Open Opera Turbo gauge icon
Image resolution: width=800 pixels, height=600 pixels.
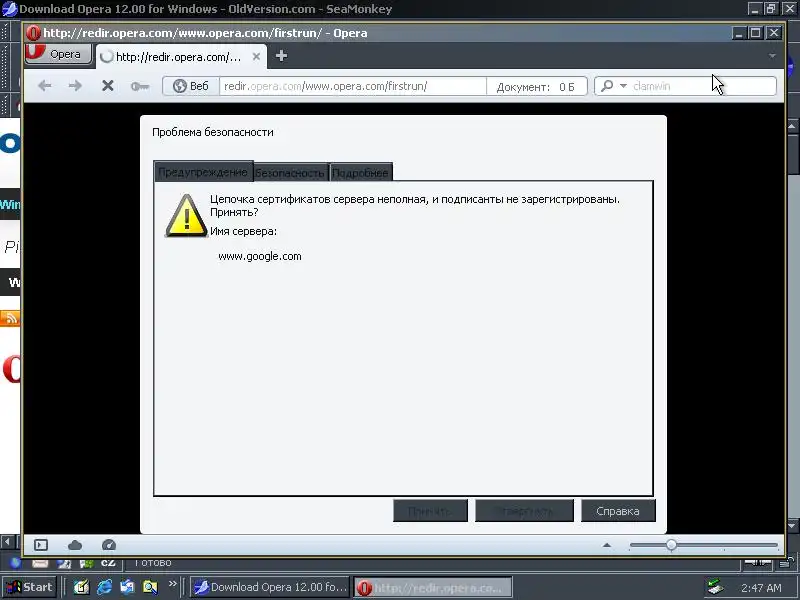pos(109,545)
